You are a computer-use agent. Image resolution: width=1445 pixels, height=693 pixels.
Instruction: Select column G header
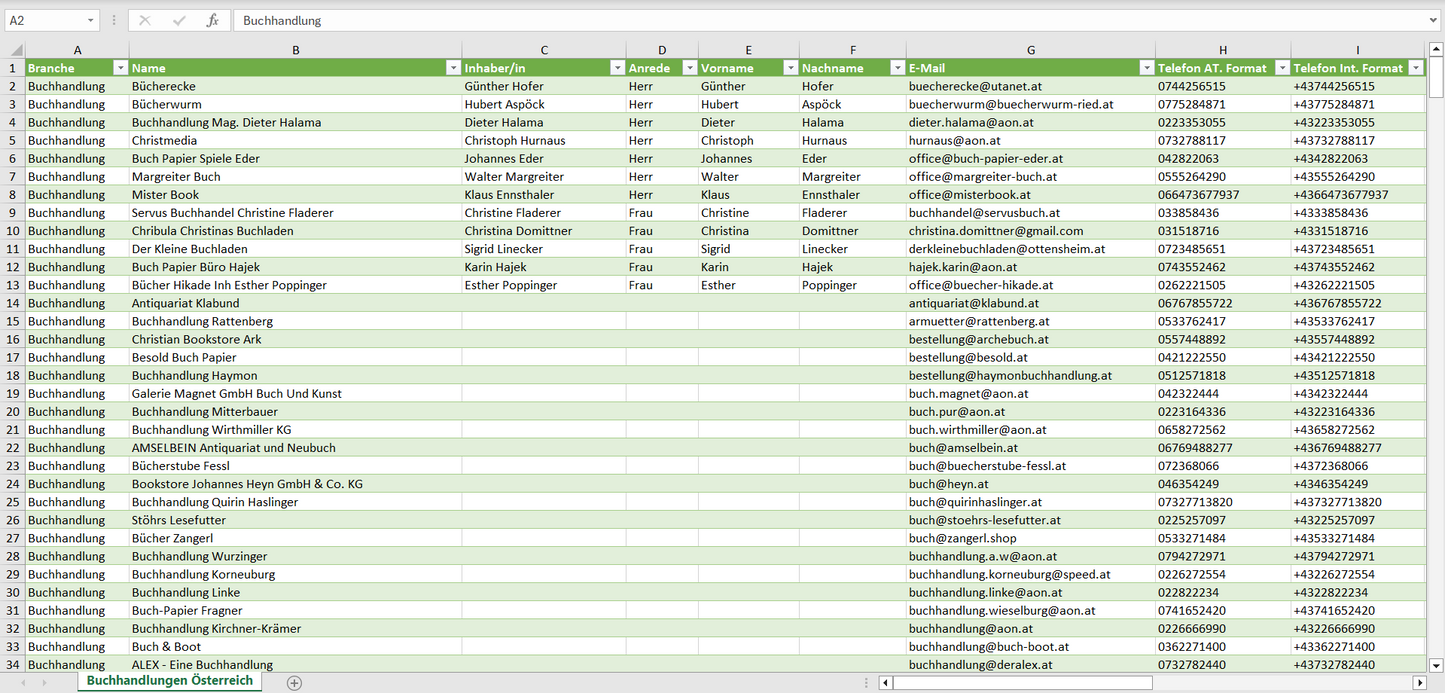pos(1030,50)
